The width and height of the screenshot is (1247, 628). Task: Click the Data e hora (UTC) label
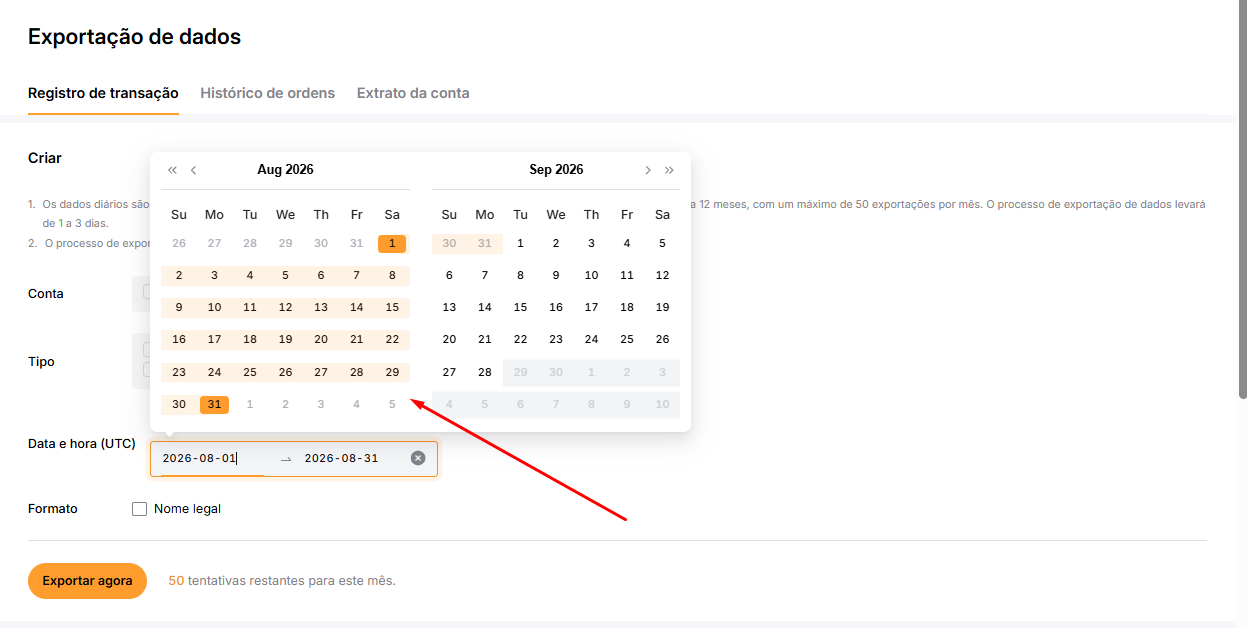click(82, 443)
